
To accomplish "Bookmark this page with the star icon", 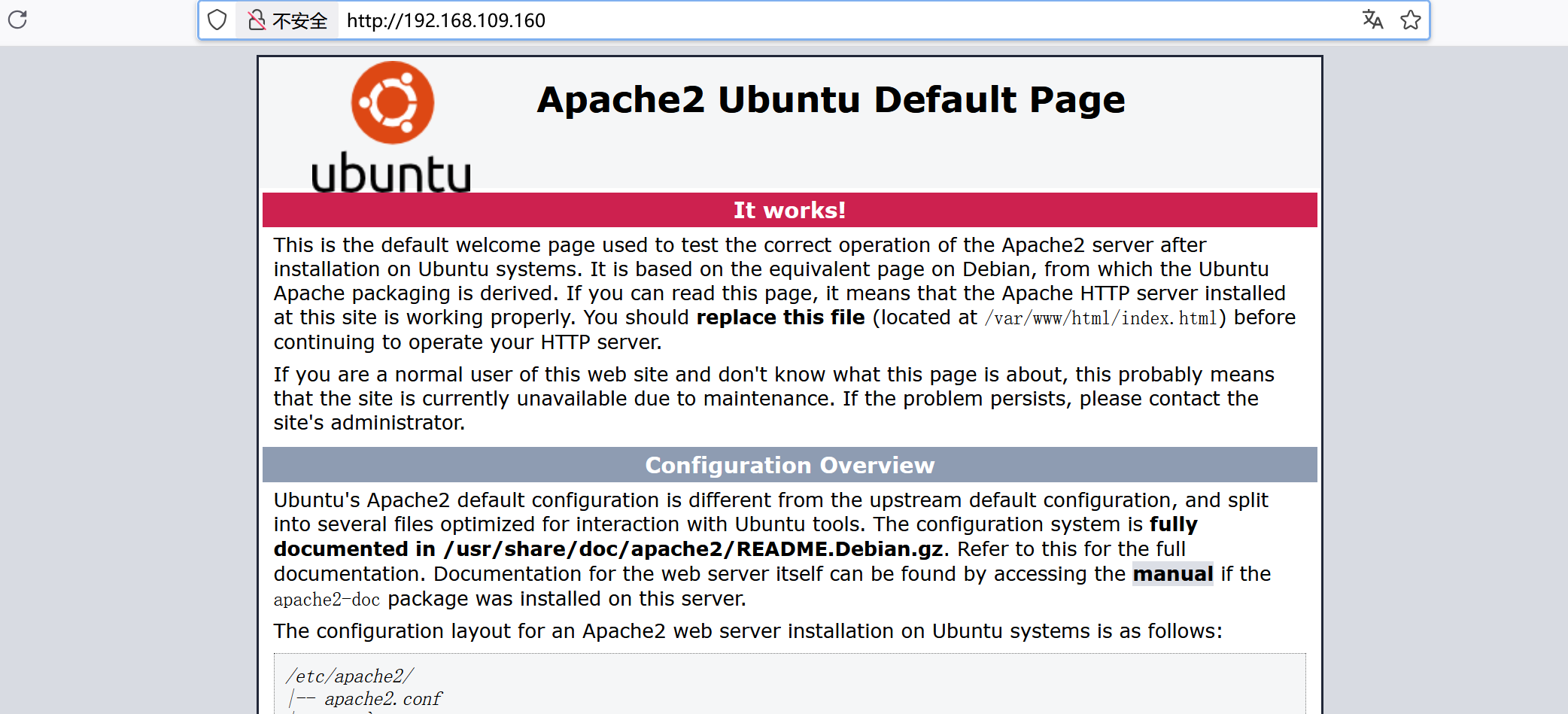I will pos(1411,20).
